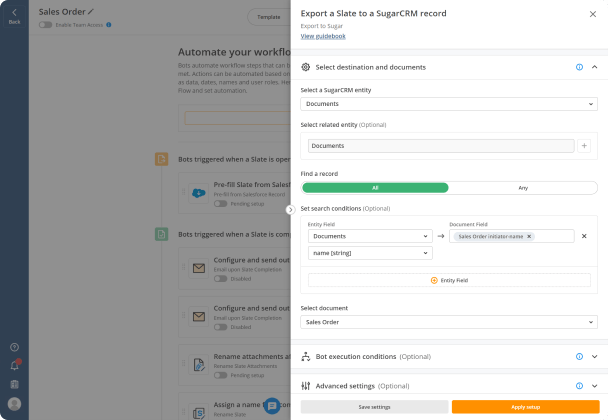Open the Select a SugarCRM entity dropdown
The width and height of the screenshot is (608, 420).
pyautogui.click(x=449, y=104)
